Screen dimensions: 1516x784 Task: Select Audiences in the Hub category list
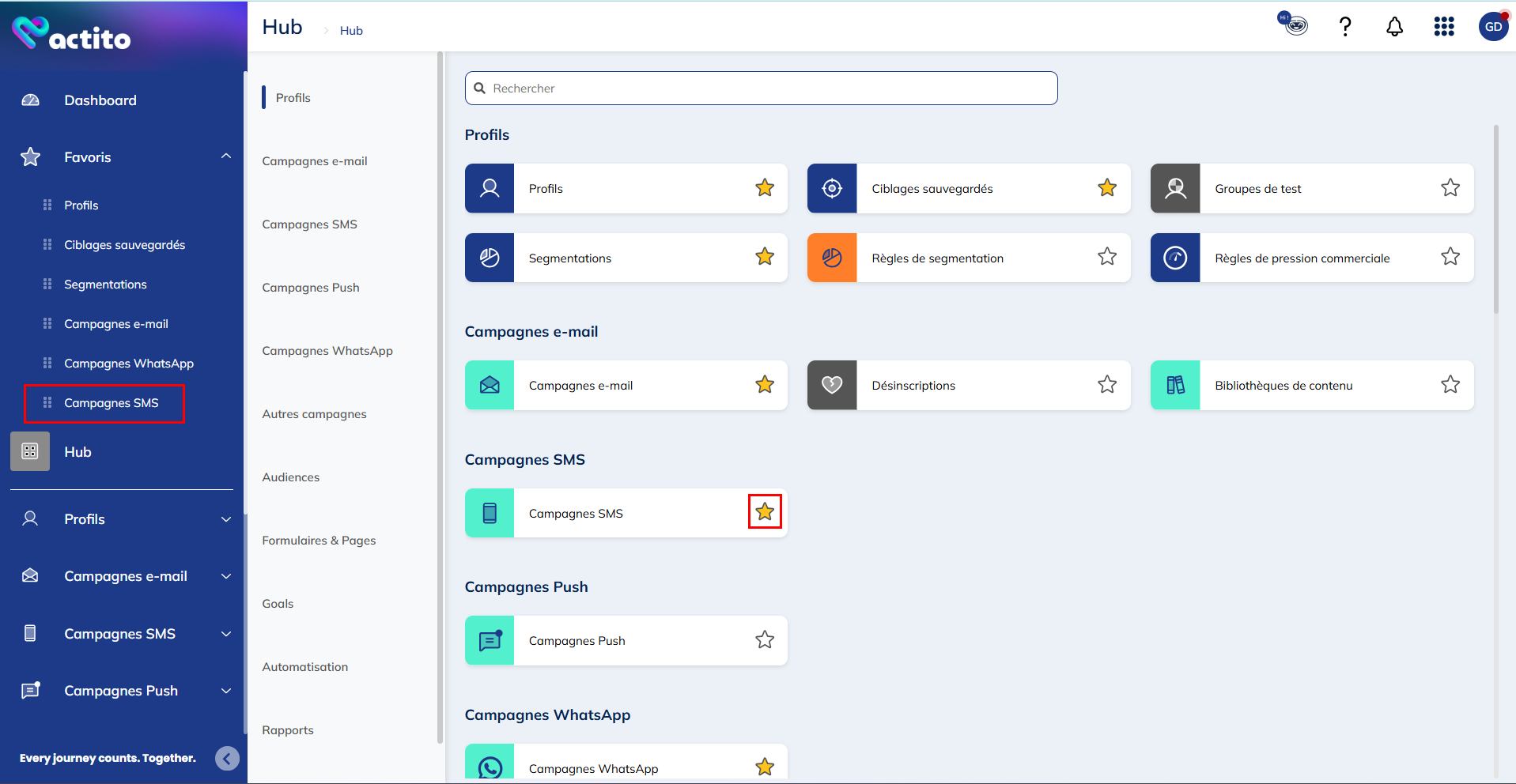(291, 477)
